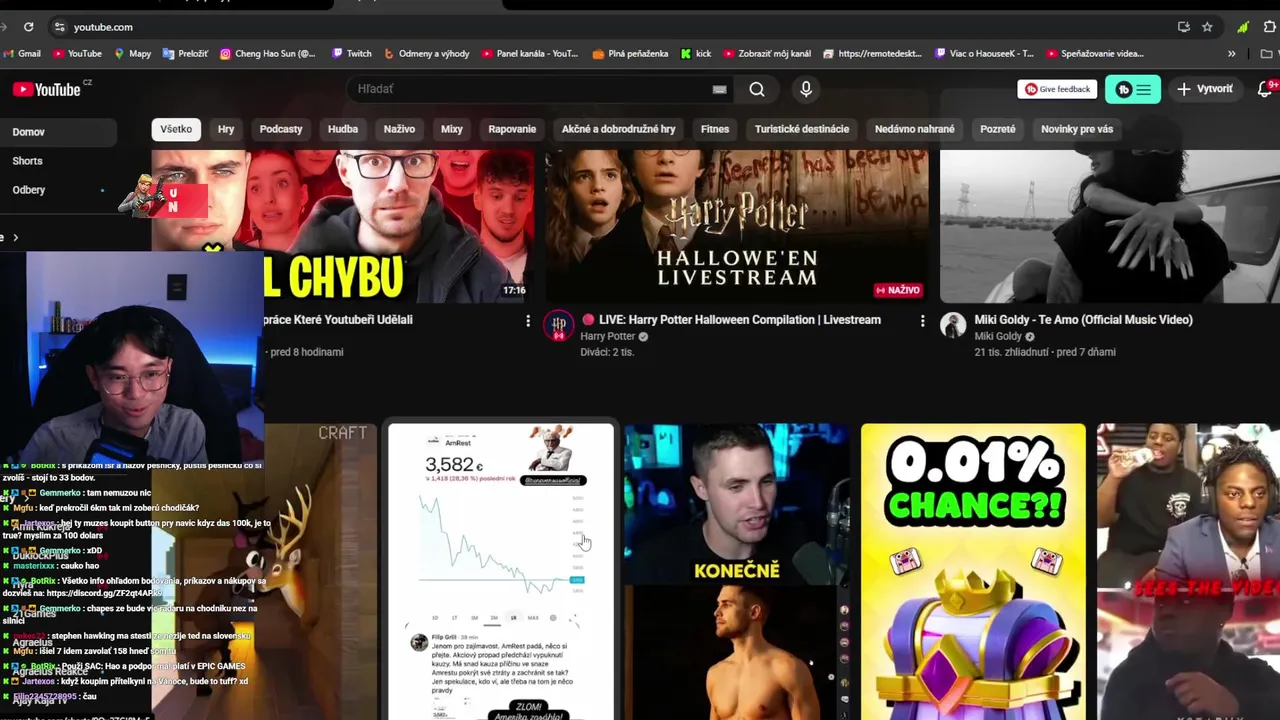Expand the hidden bookmarks chevron
1280x720 pixels.
coord(1231,53)
